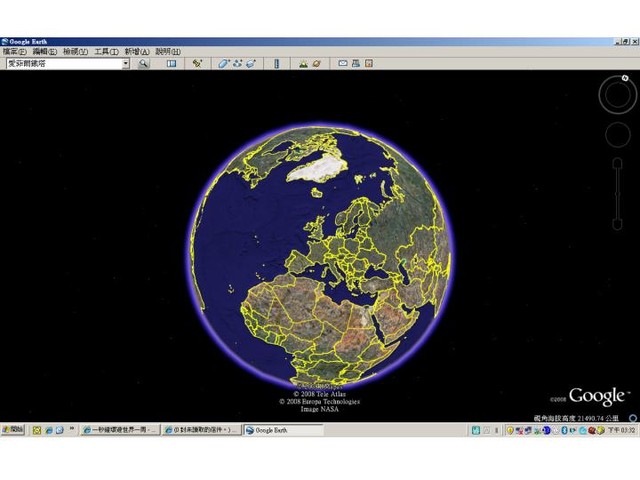
Task: Click the add placemark pin icon
Action: tap(198, 64)
